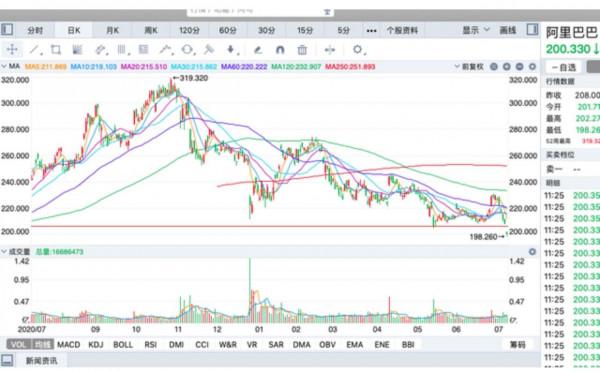Select the CCI indicator
This screenshot has width=600, height=373.
[202, 345]
